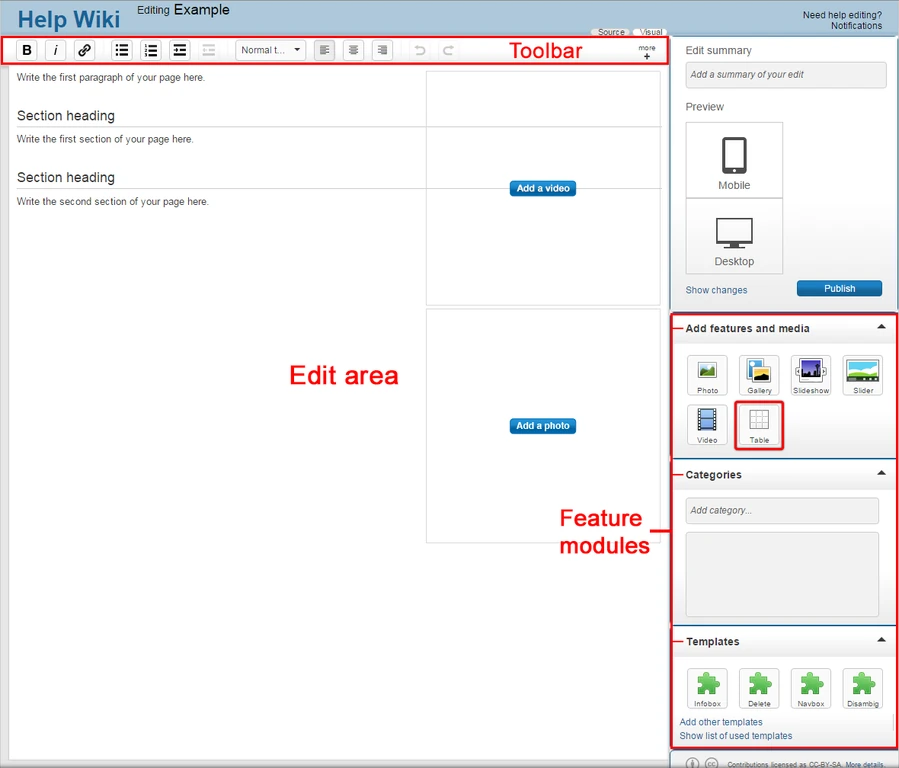Collapse the Categories section
The image size is (899, 768).
[x=881, y=473]
